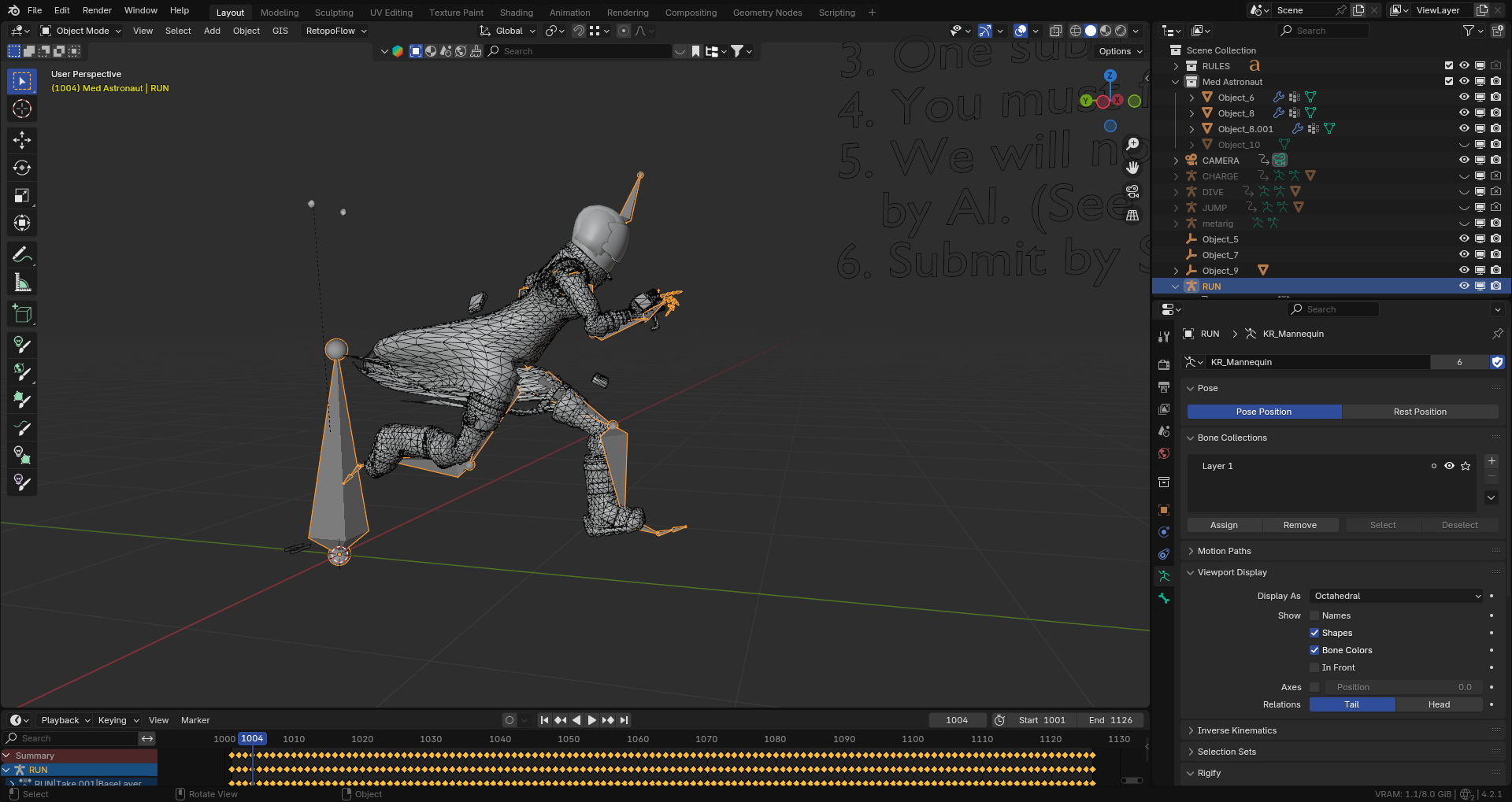This screenshot has width=1512, height=802.
Task: Select the Move tool
Action: click(x=22, y=140)
